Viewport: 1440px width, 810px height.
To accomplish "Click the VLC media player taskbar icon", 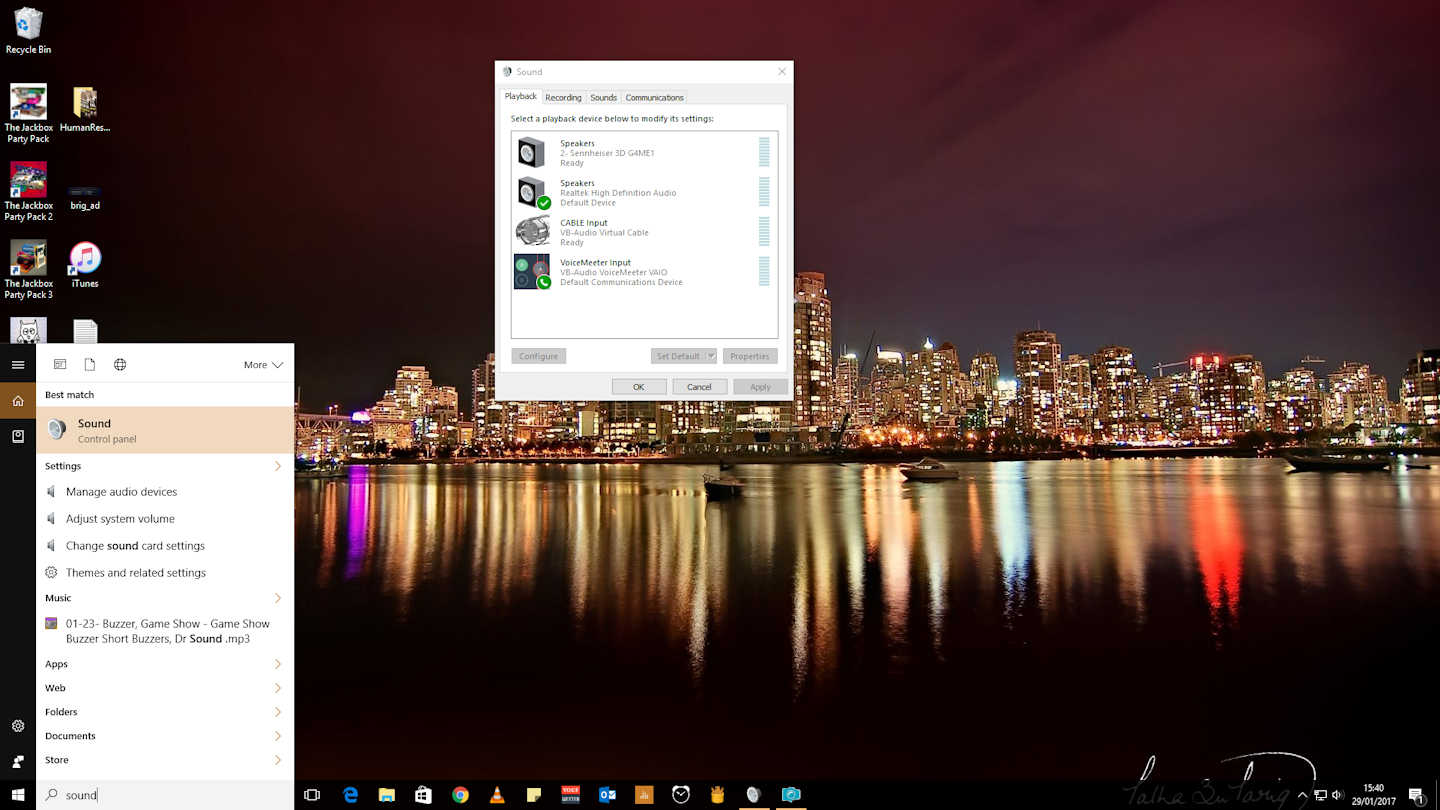I will tap(497, 795).
